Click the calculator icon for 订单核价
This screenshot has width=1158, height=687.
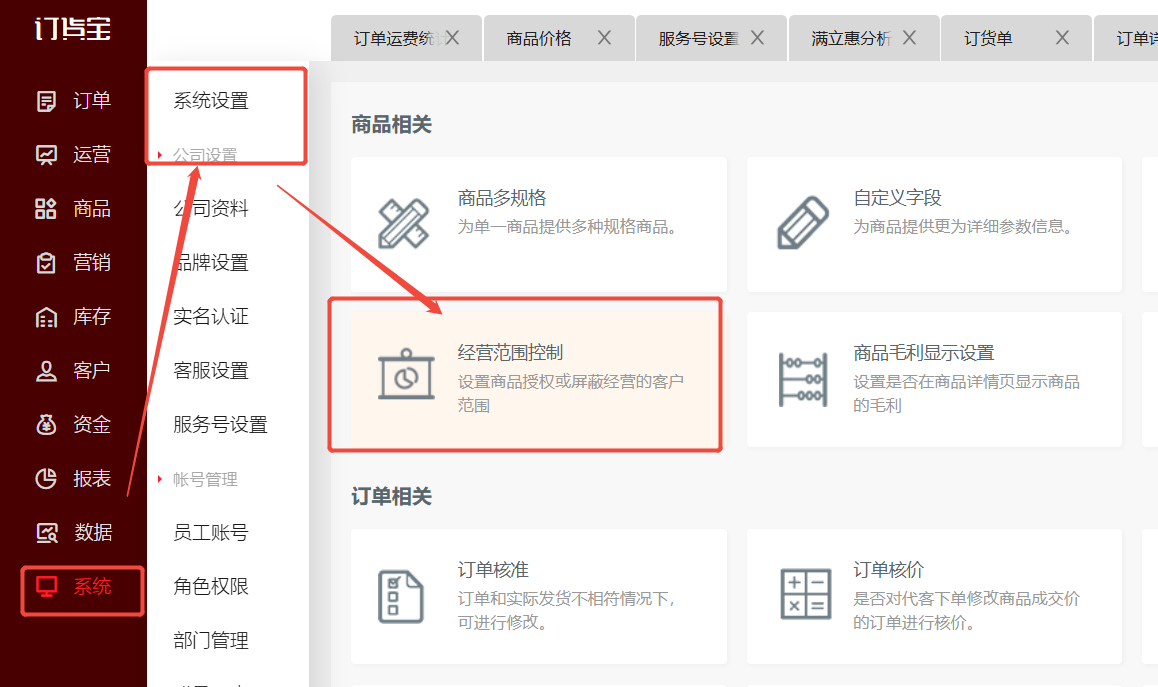tap(805, 593)
